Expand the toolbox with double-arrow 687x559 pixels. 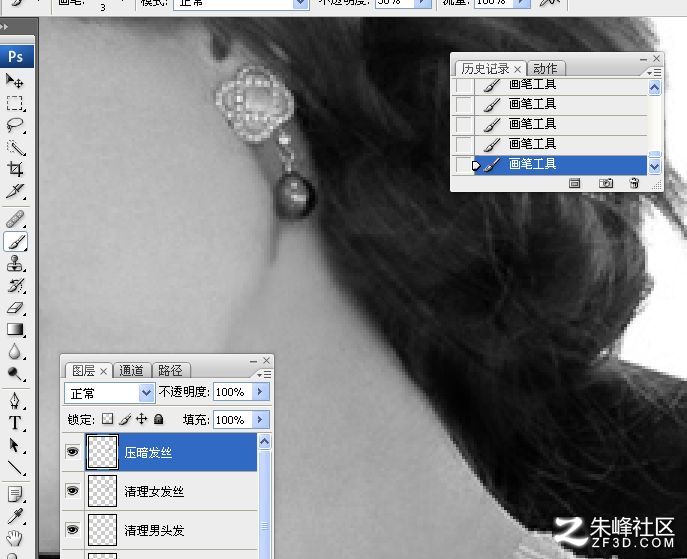pos(4,27)
